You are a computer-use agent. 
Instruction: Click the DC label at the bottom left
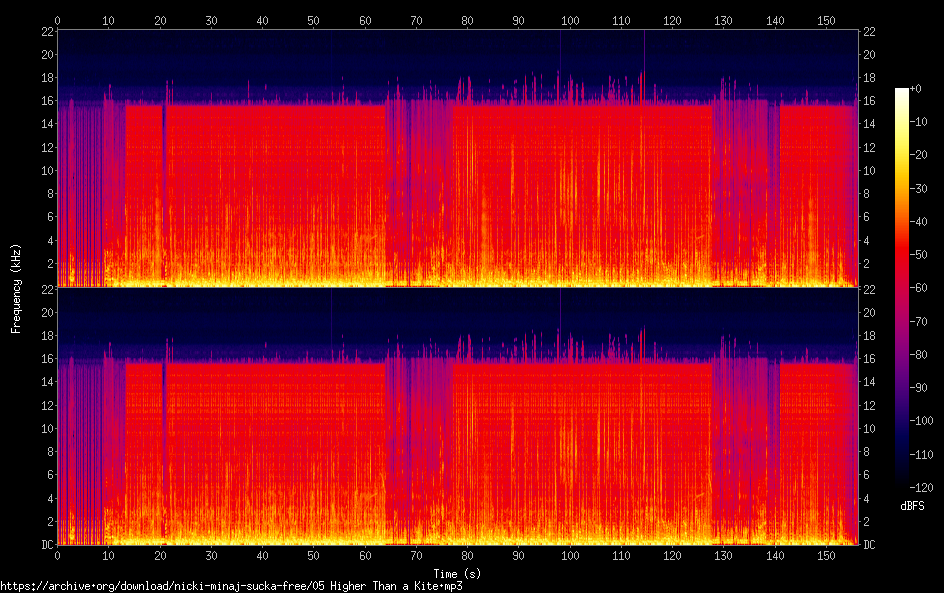[45, 545]
